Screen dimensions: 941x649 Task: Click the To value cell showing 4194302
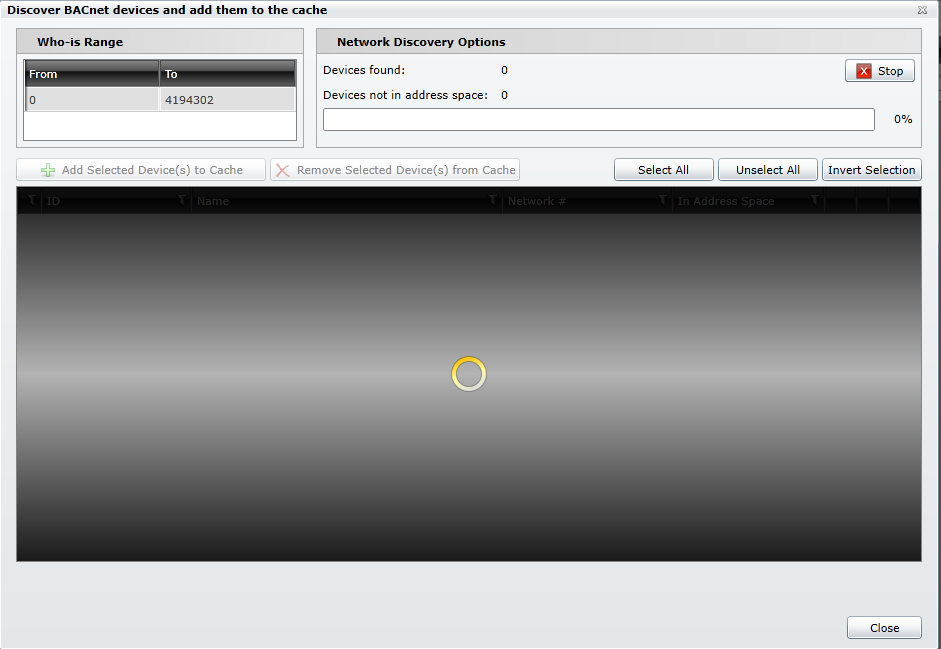pos(227,100)
